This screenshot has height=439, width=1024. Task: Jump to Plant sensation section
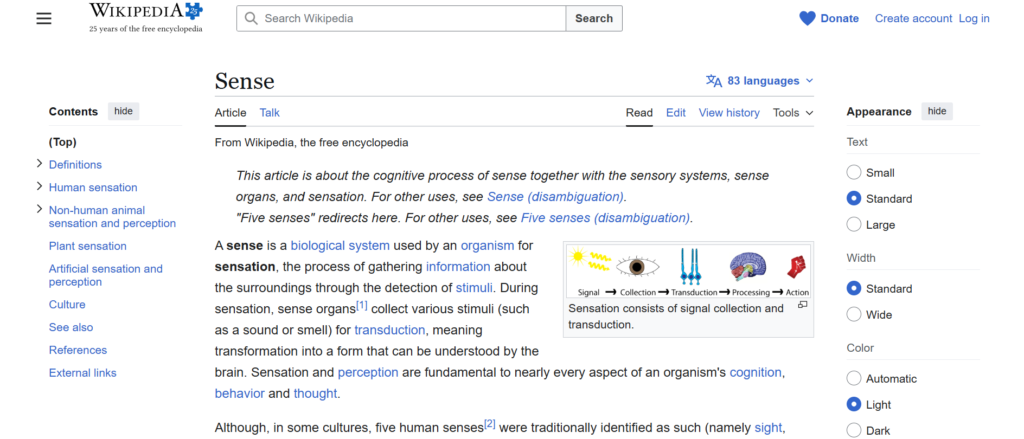click(x=88, y=246)
